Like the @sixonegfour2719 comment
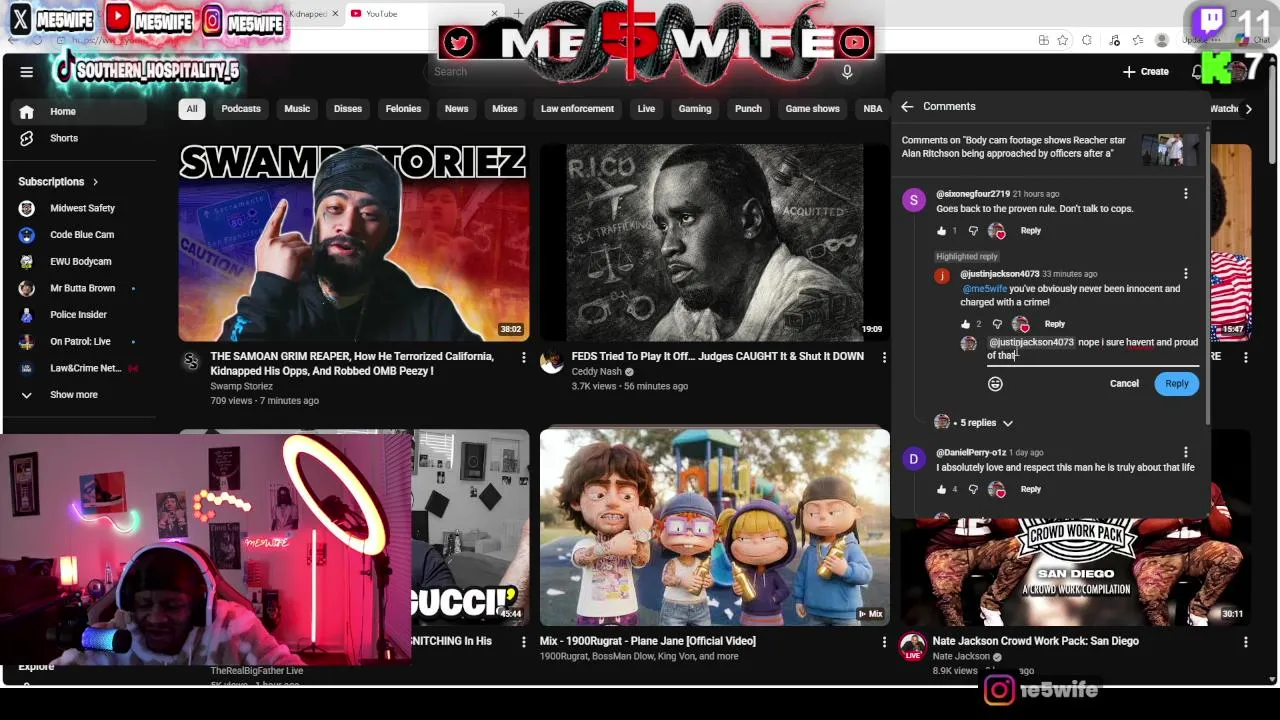 coord(942,231)
